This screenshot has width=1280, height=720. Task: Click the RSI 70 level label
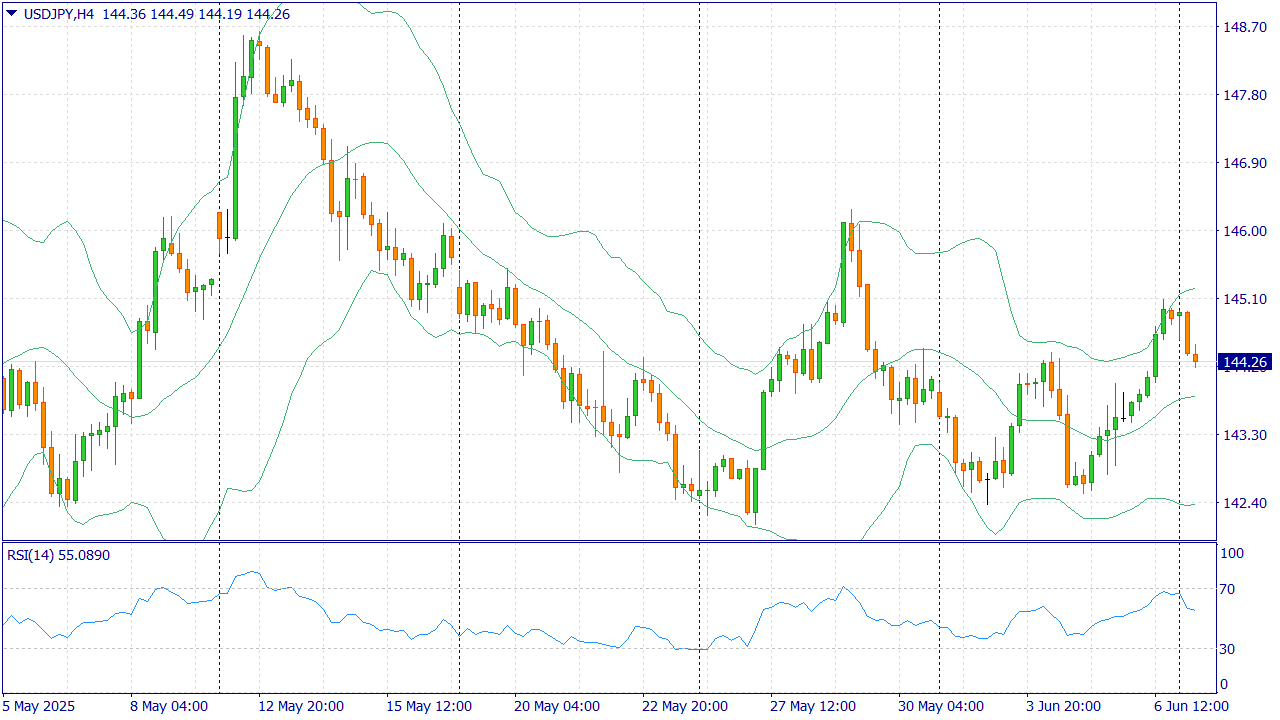tap(1229, 589)
